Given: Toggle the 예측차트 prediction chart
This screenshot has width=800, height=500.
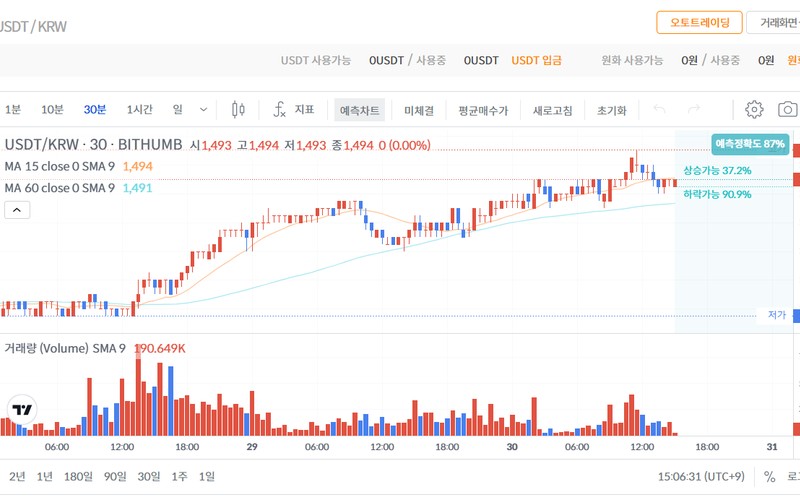Looking at the screenshot, I should 360,110.
